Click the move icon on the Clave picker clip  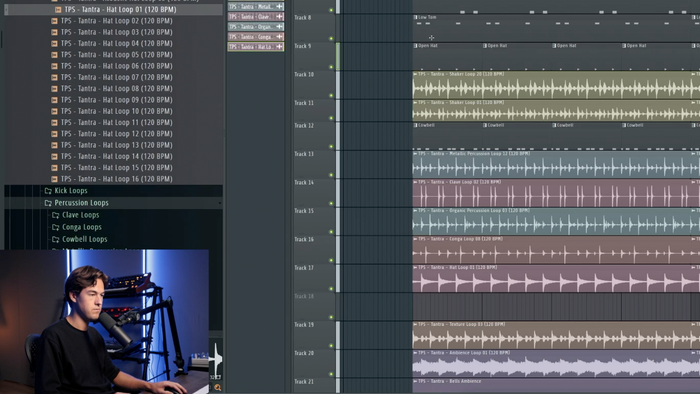279,17
